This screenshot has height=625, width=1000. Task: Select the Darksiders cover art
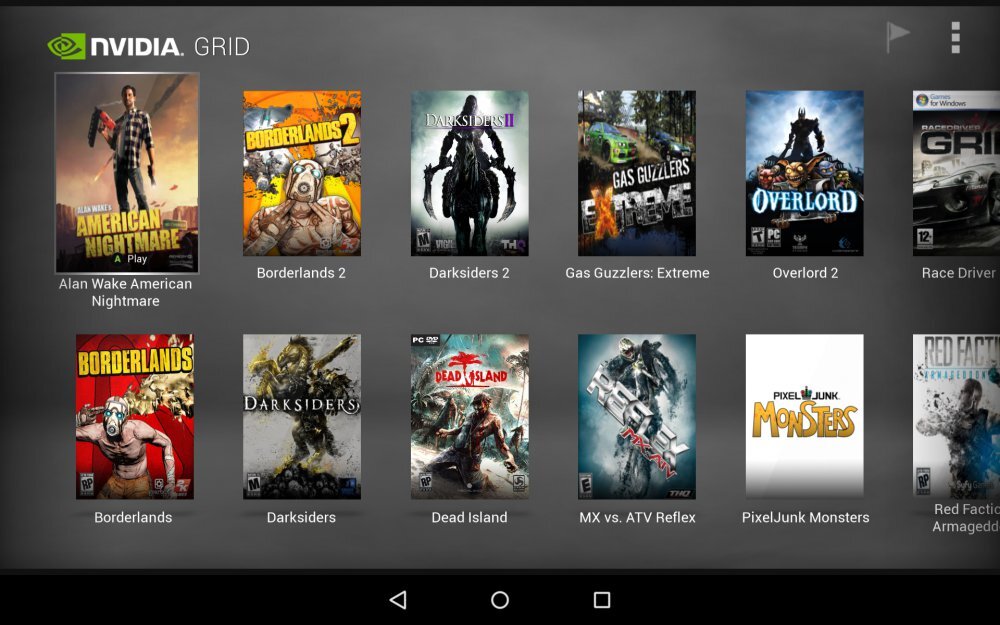click(x=302, y=415)
